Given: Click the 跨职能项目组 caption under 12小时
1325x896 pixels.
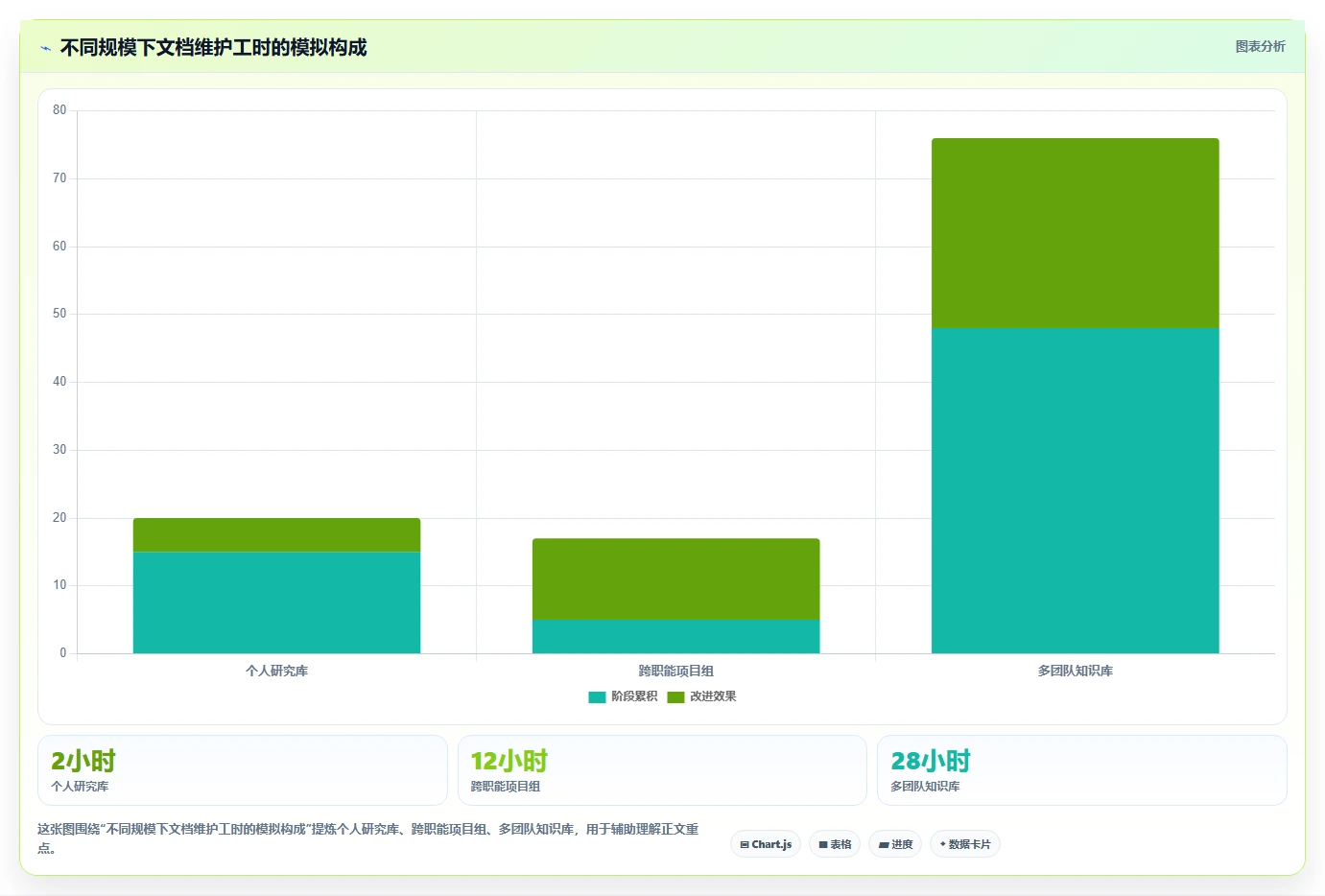Looking at the screenshot, I should (506, 786).
